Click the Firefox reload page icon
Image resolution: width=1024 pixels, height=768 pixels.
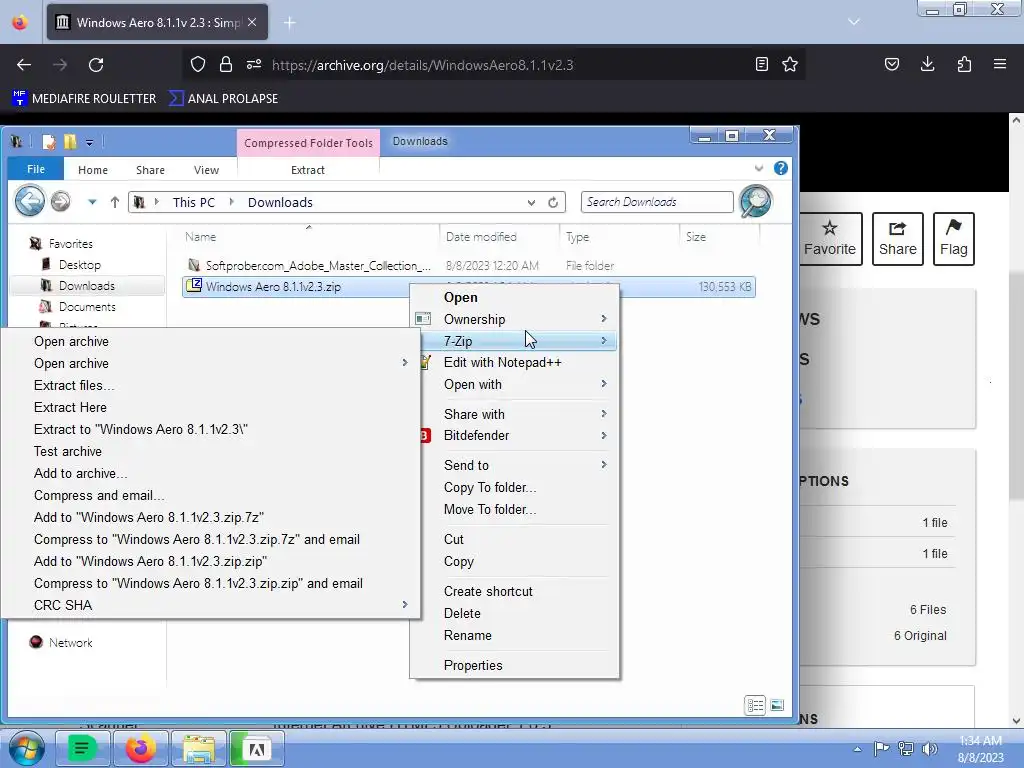pos(96,65)
